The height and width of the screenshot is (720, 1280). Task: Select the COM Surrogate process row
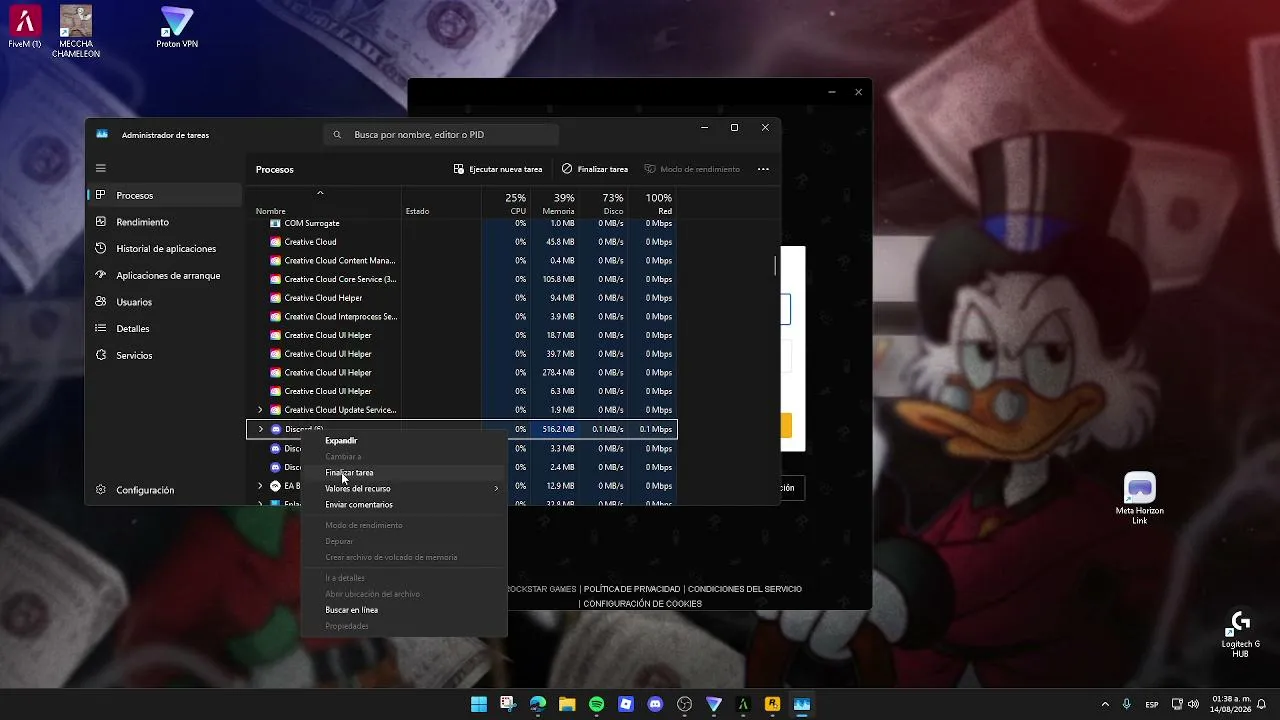coord(462,223)
